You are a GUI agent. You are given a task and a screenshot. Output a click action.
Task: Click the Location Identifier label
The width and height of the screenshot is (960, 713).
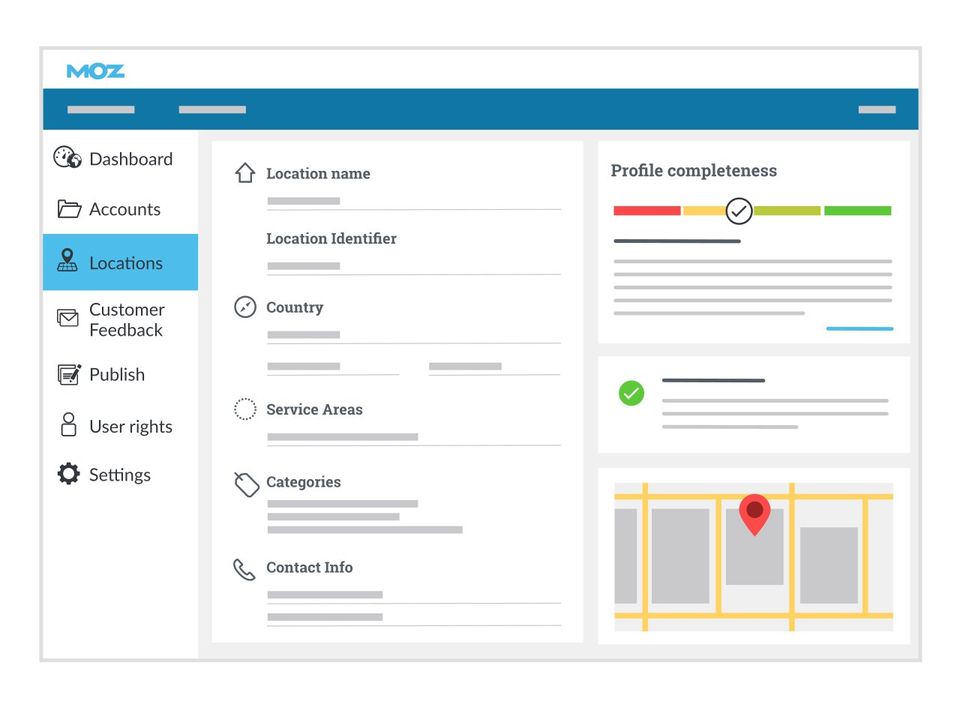pyautogui.click(x=331, y=238)
